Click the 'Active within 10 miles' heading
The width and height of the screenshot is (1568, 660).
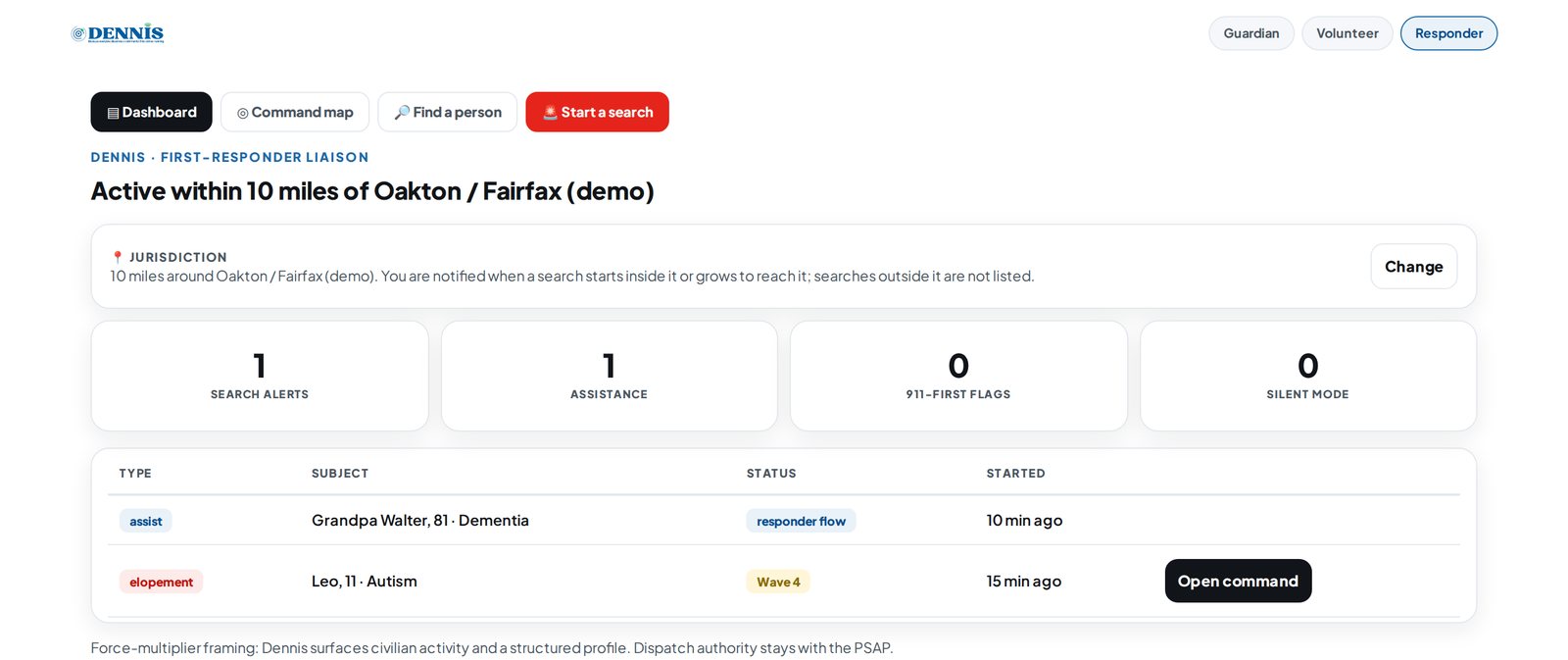[x=372, y=190]
